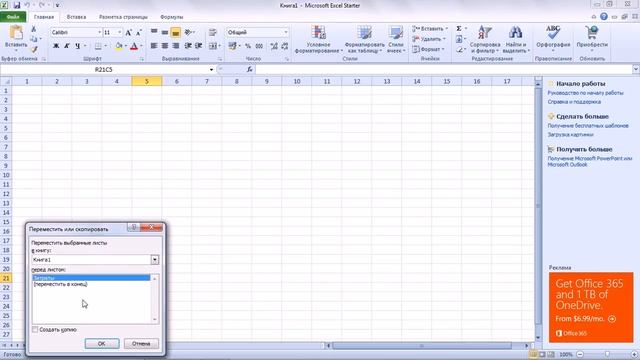640x360 pixels.
Task: Click the Сортировка и фильтр icon
Action: click(x=484, y=33)
